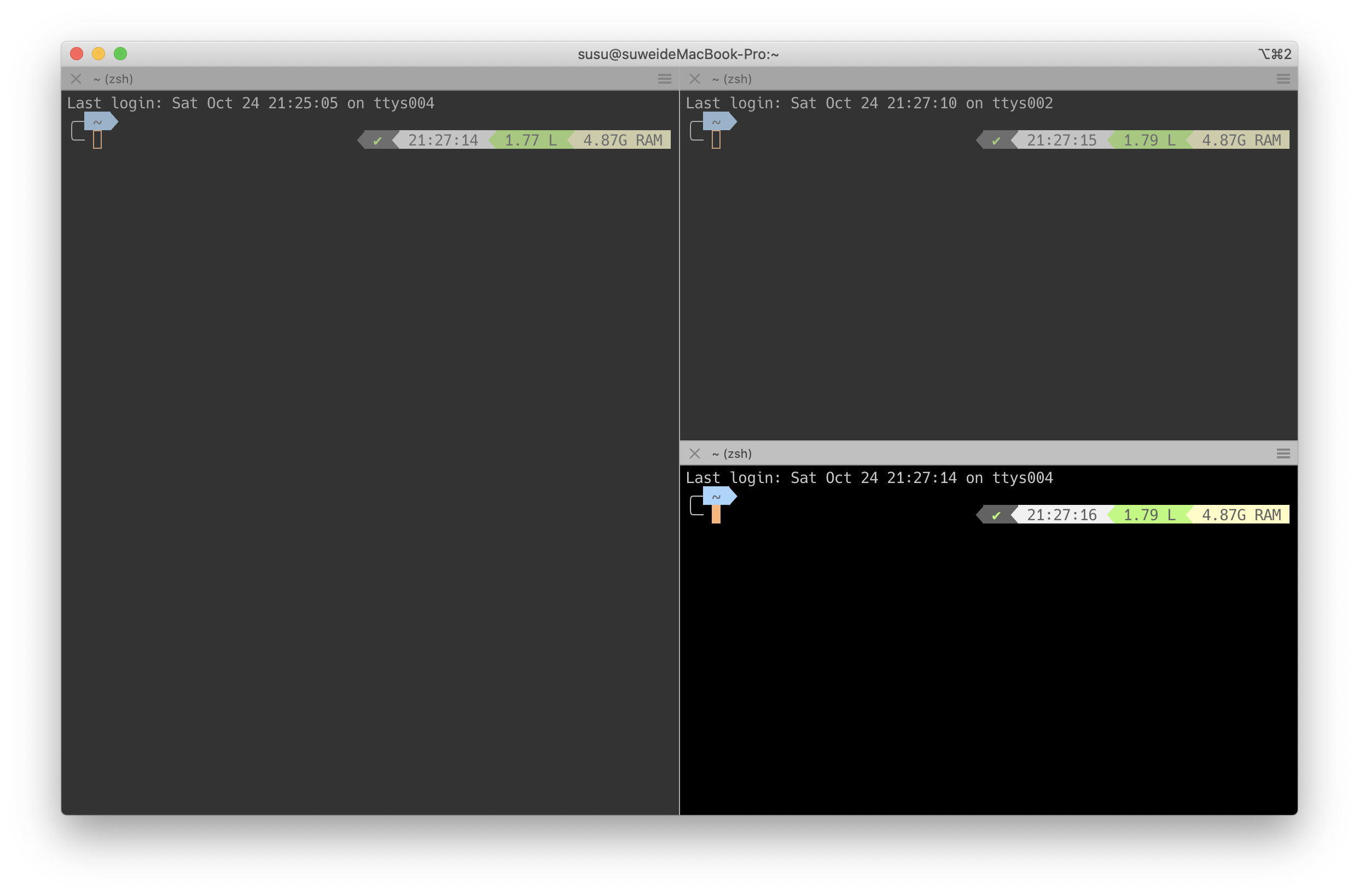This screenshot has height=896, width=1359.
Task: Click the time 21:27:15 in top-right pane
Action: click(1061, 140)
